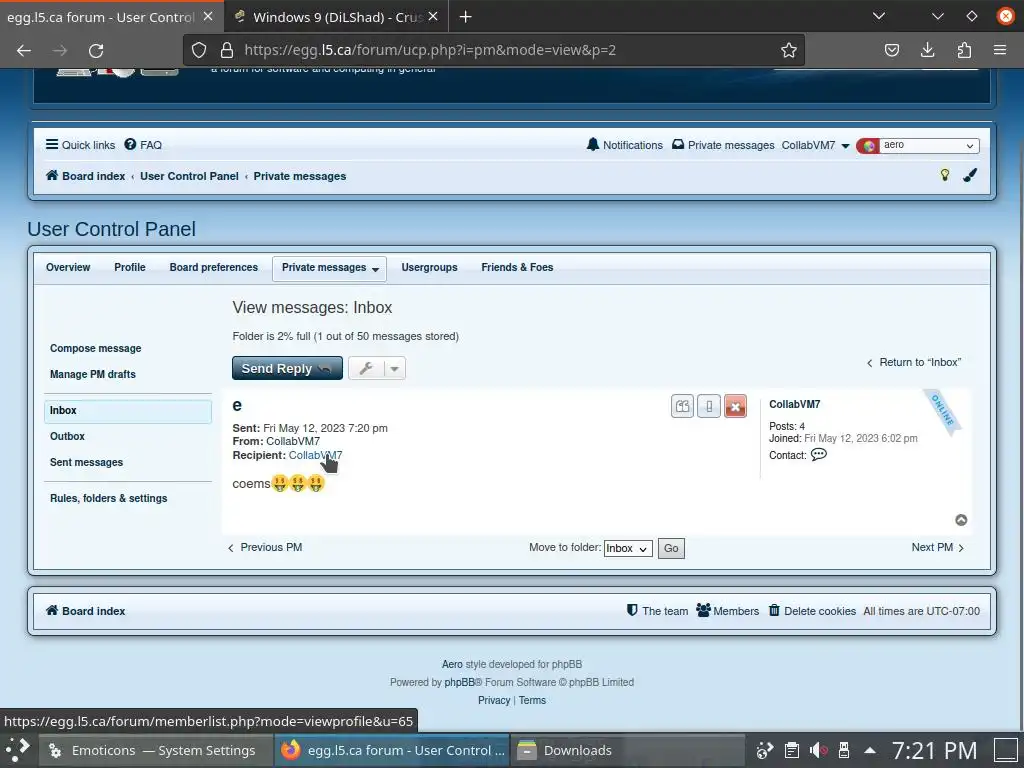This screenshot has height=768, width=1024.
Task: Open the Pocket save icon
Action: click(891, 50)
